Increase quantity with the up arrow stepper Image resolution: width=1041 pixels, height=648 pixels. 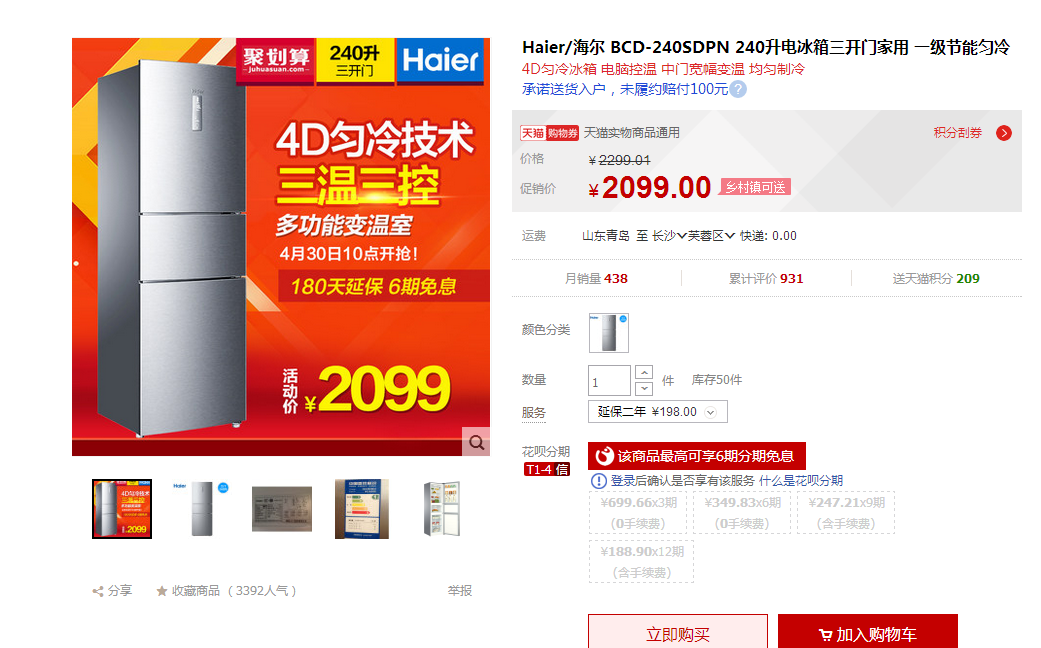point(644,372)
